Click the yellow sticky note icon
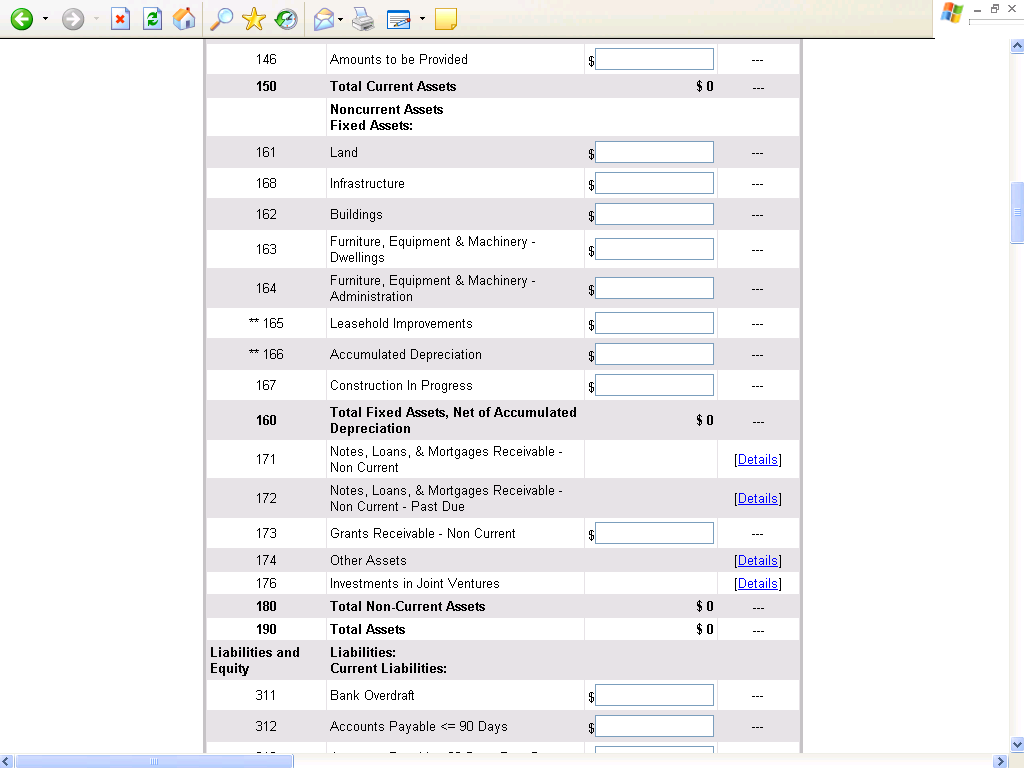The image size is (1024, 768). [446, 19]
